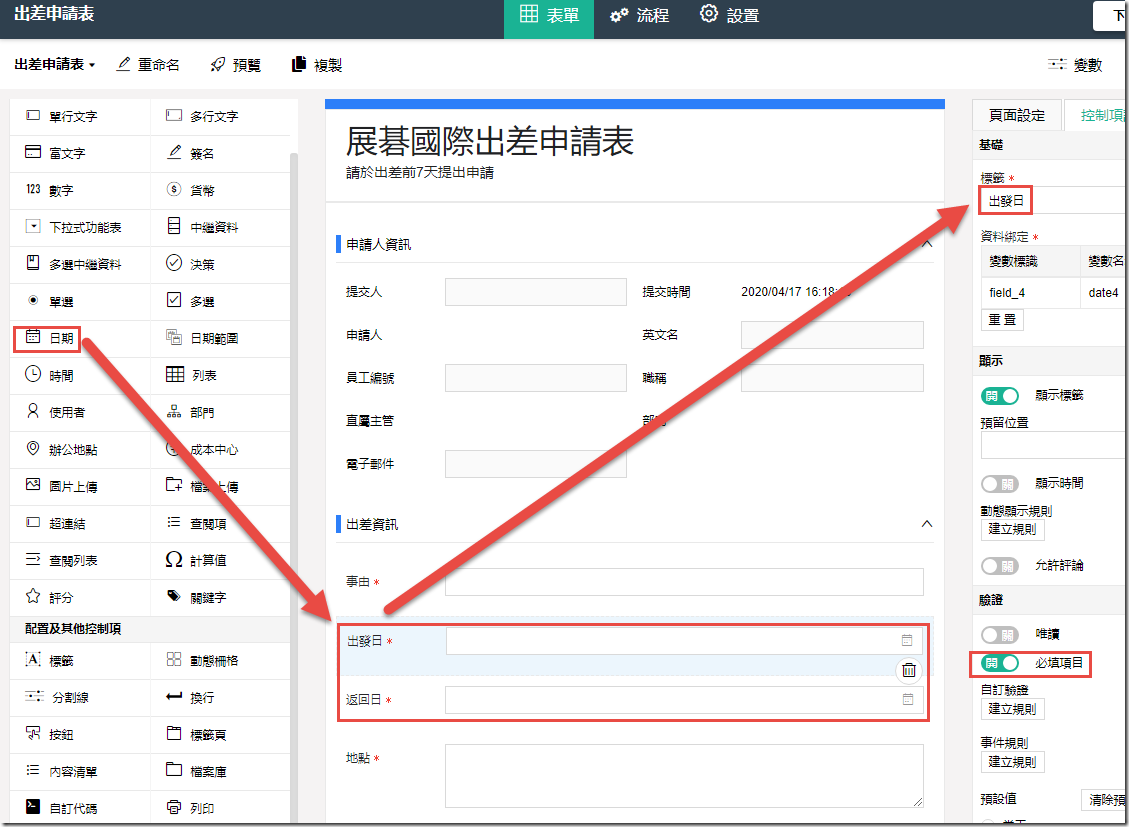
Task: Click the 預留位置 placeholder input
Action: point(1055,446)
